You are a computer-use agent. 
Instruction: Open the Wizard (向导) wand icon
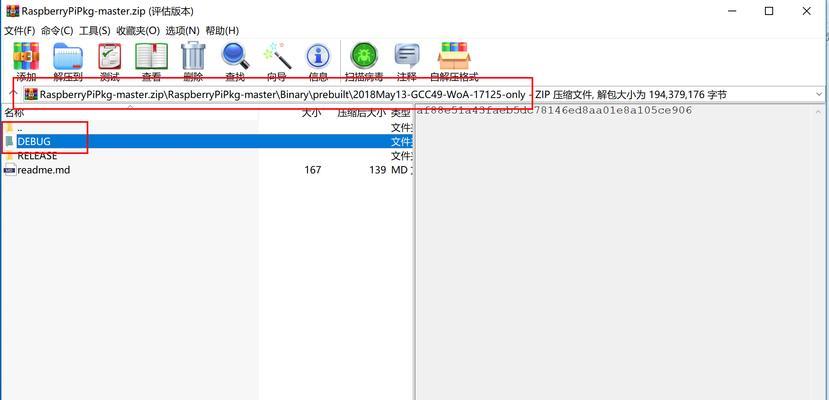coord(277,55)
